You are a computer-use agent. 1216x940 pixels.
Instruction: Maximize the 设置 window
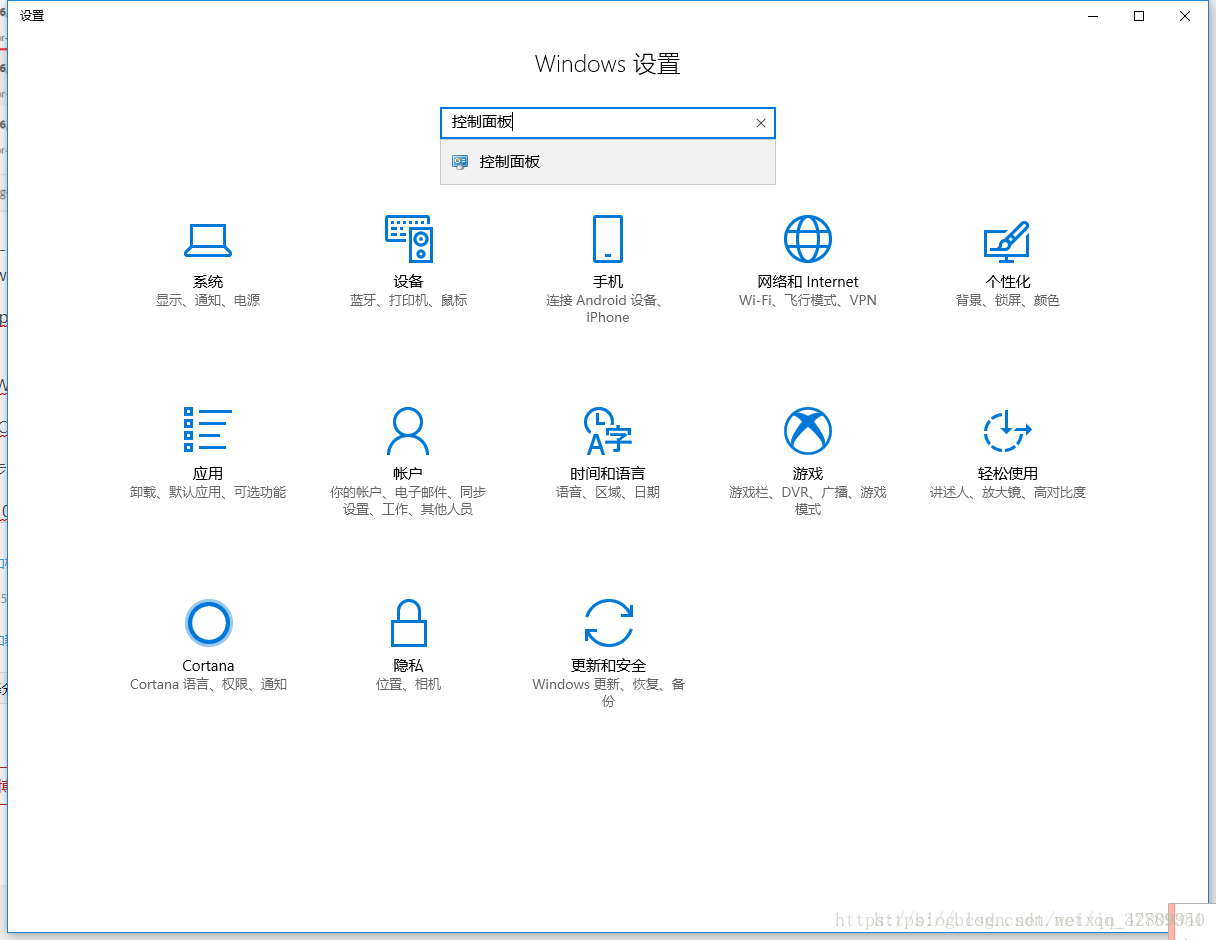pos(1139,16)
